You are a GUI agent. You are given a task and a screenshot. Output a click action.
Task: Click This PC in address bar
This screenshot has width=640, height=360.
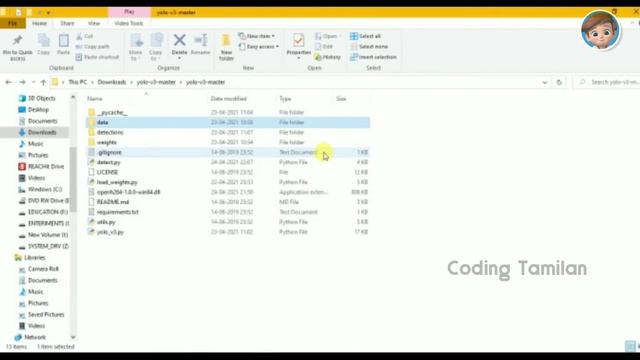(x=78, y=82)
